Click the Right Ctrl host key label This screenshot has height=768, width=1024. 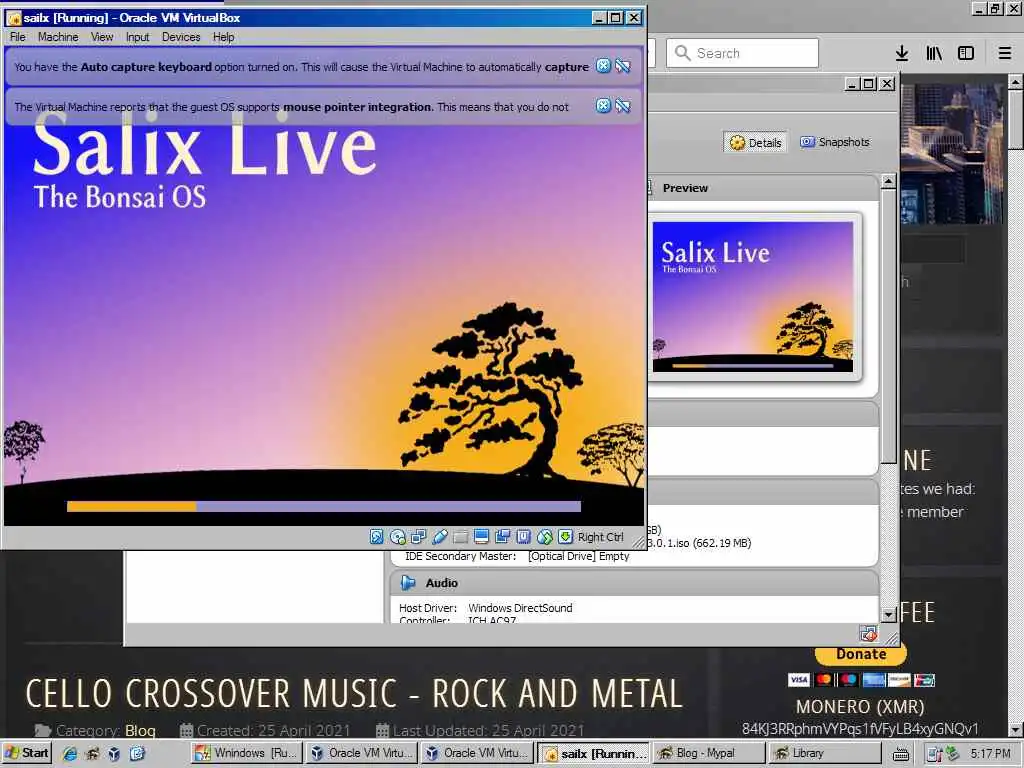point(601,537)
